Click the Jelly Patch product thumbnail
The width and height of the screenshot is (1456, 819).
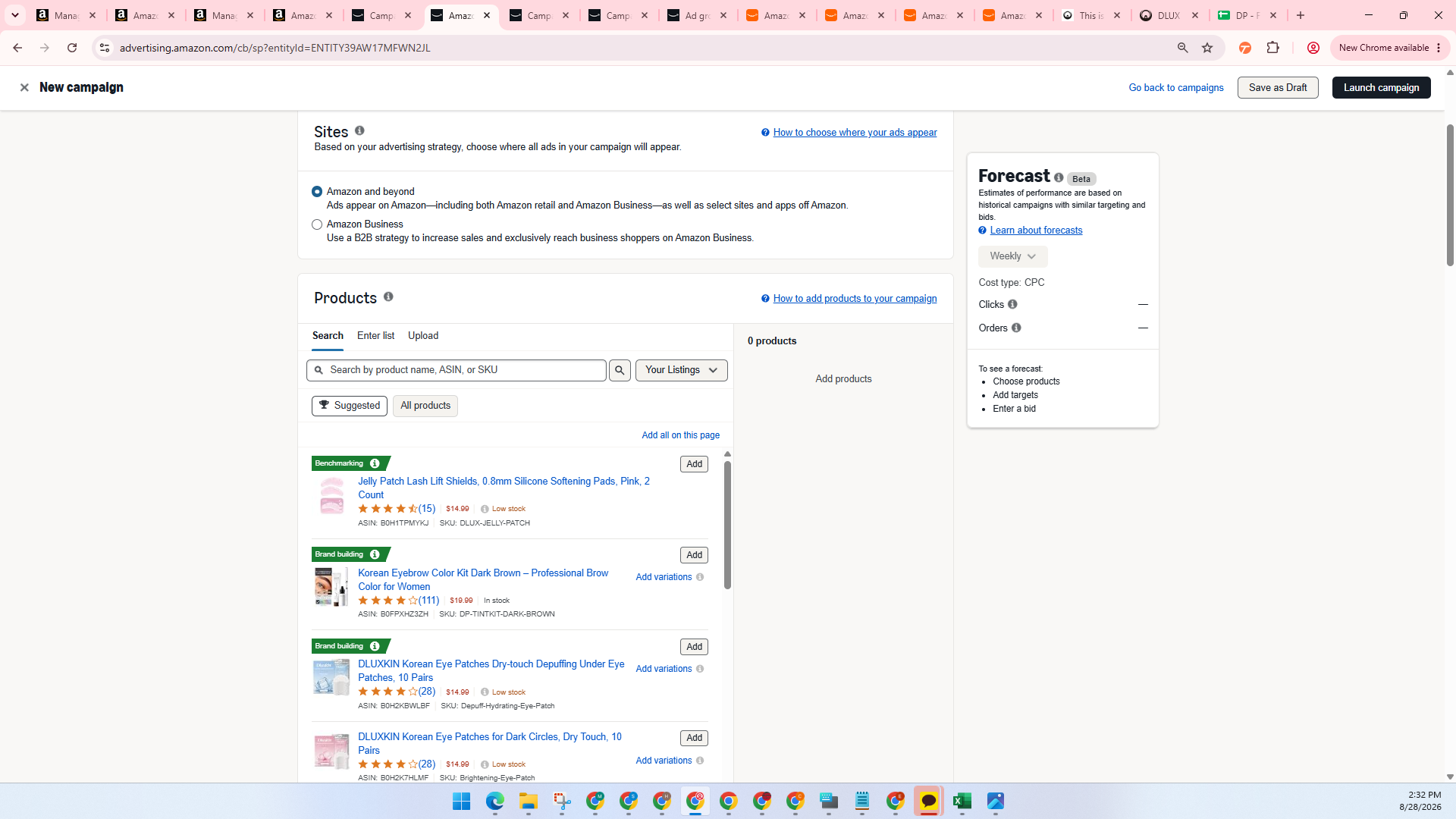[331, 495]
